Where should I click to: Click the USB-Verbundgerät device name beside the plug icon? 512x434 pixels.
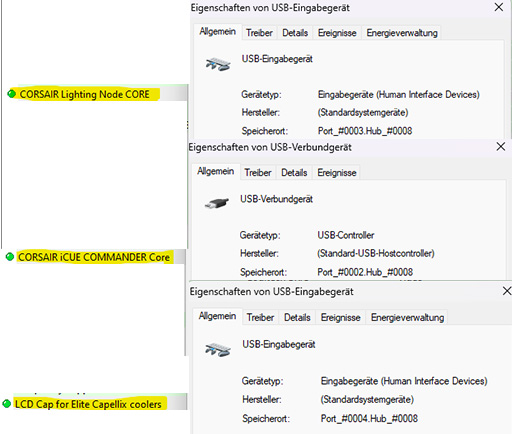point(276,199)
